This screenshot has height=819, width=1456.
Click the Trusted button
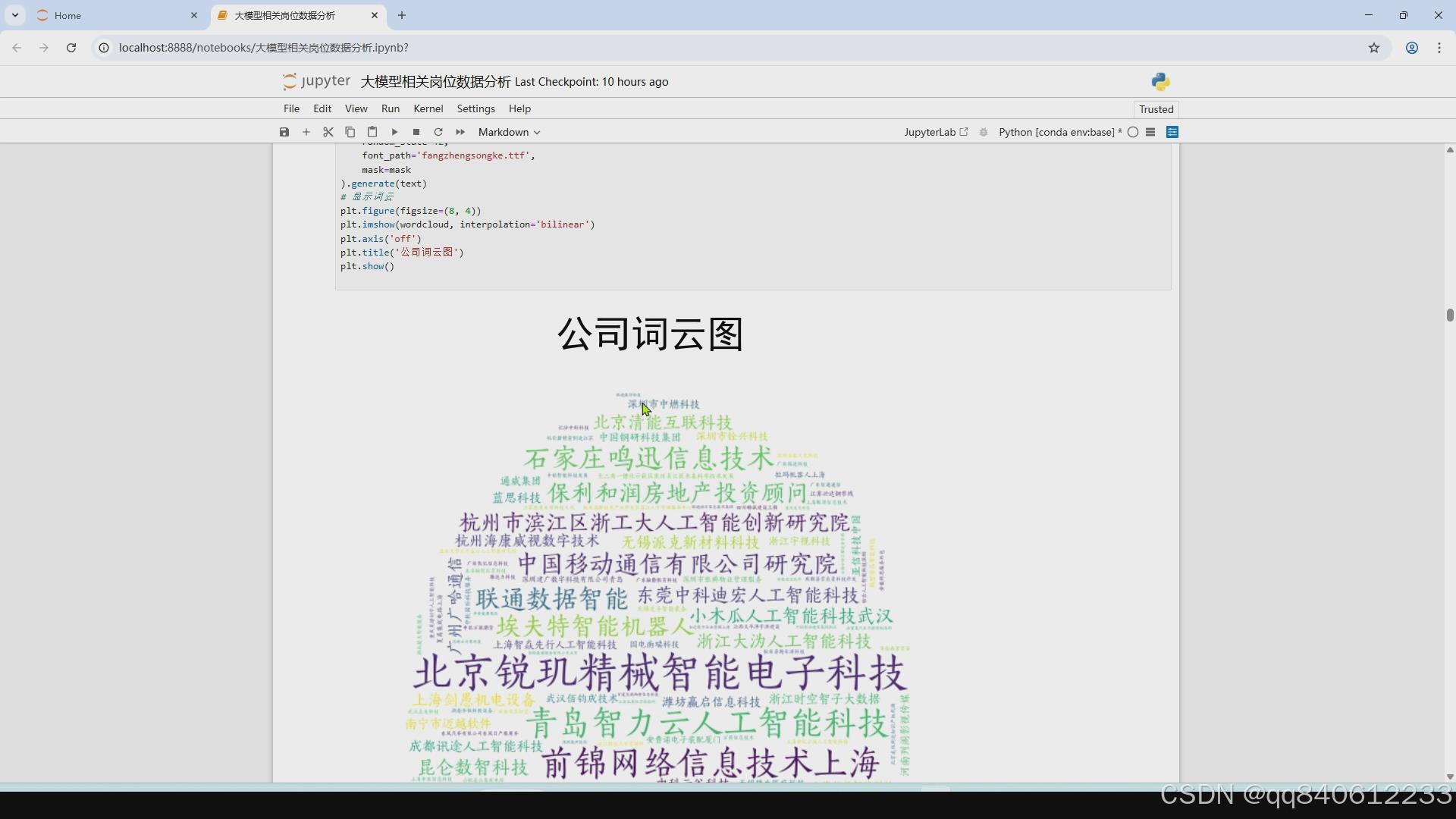click(1156, 109)
